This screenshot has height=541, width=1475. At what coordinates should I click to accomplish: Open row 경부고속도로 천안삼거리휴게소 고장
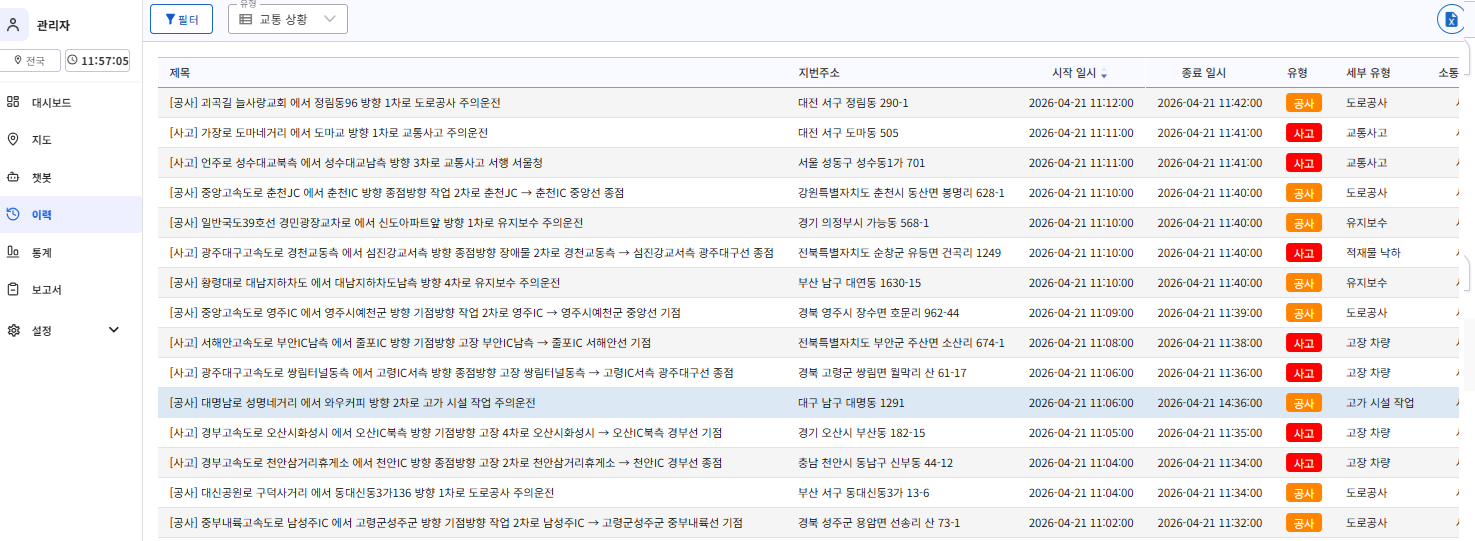tap(808, 463)
